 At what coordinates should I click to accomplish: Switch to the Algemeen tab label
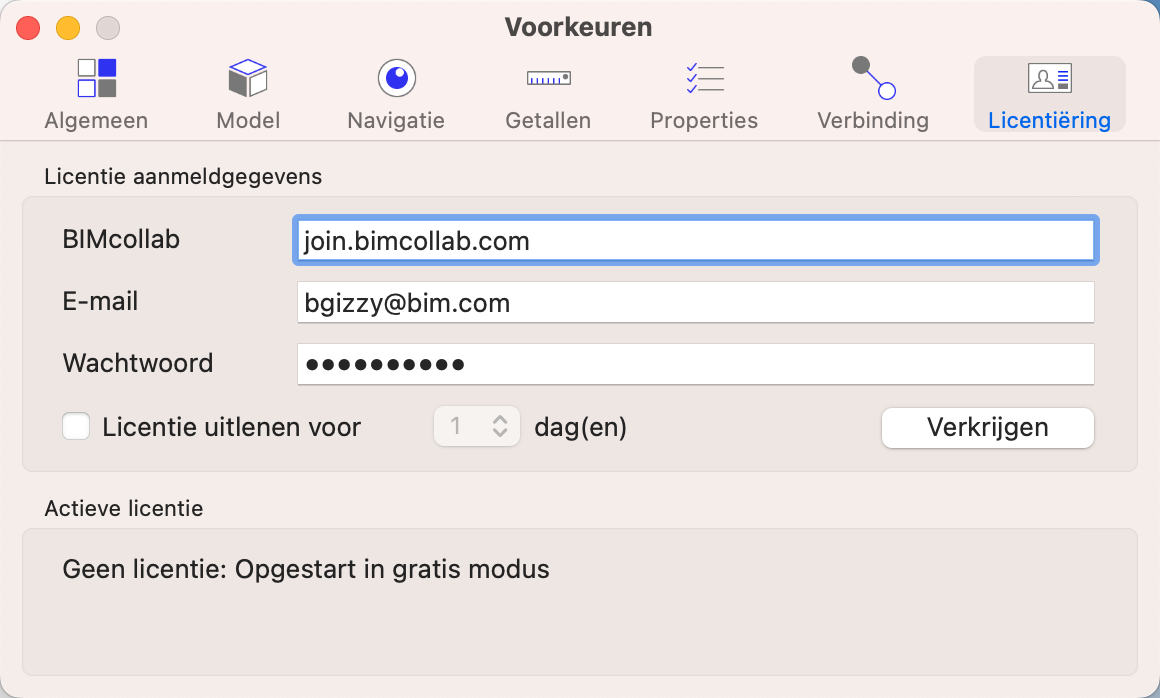coord(96,121)
